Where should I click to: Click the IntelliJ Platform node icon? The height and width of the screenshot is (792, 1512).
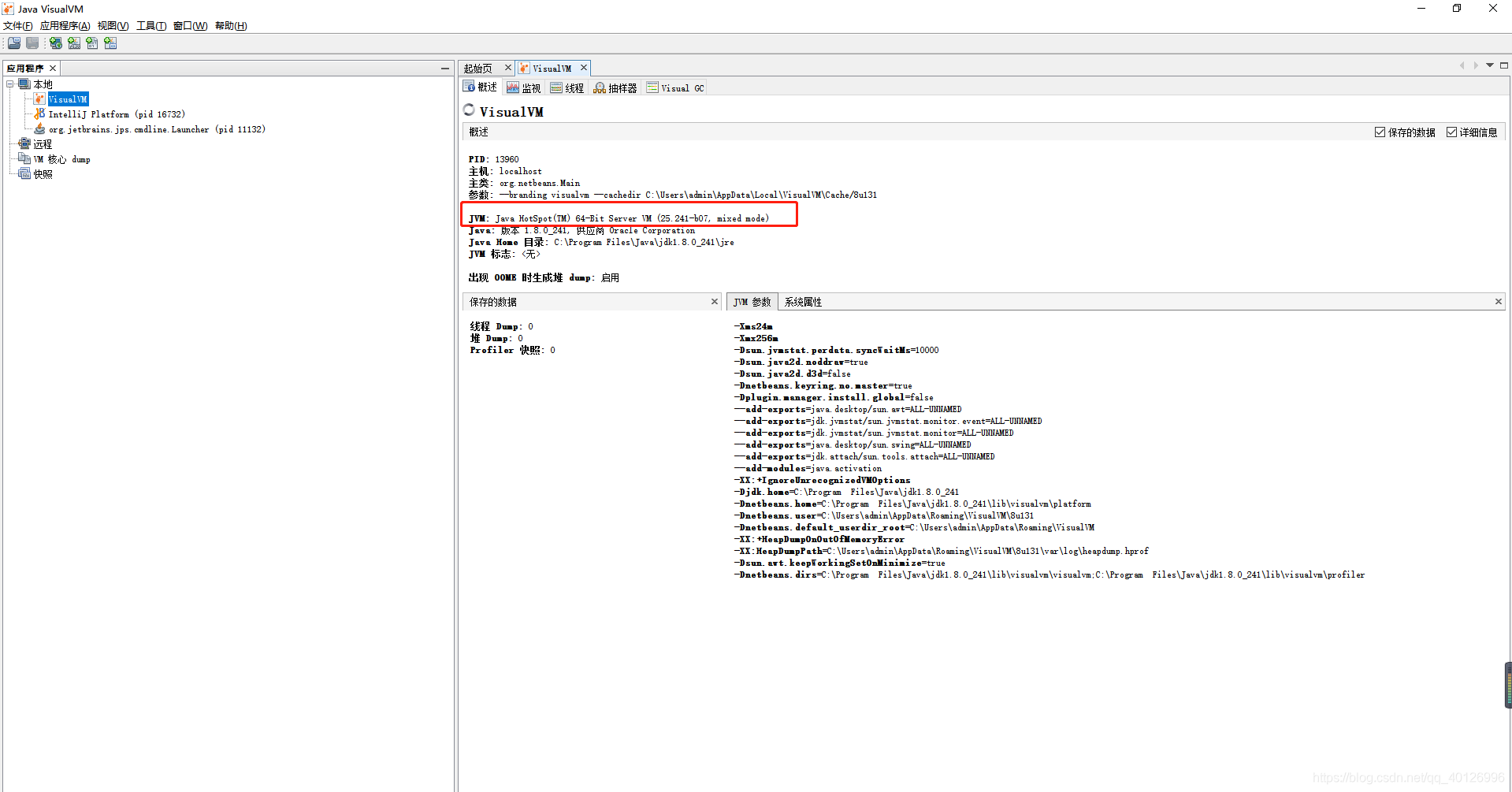point(40,114)
